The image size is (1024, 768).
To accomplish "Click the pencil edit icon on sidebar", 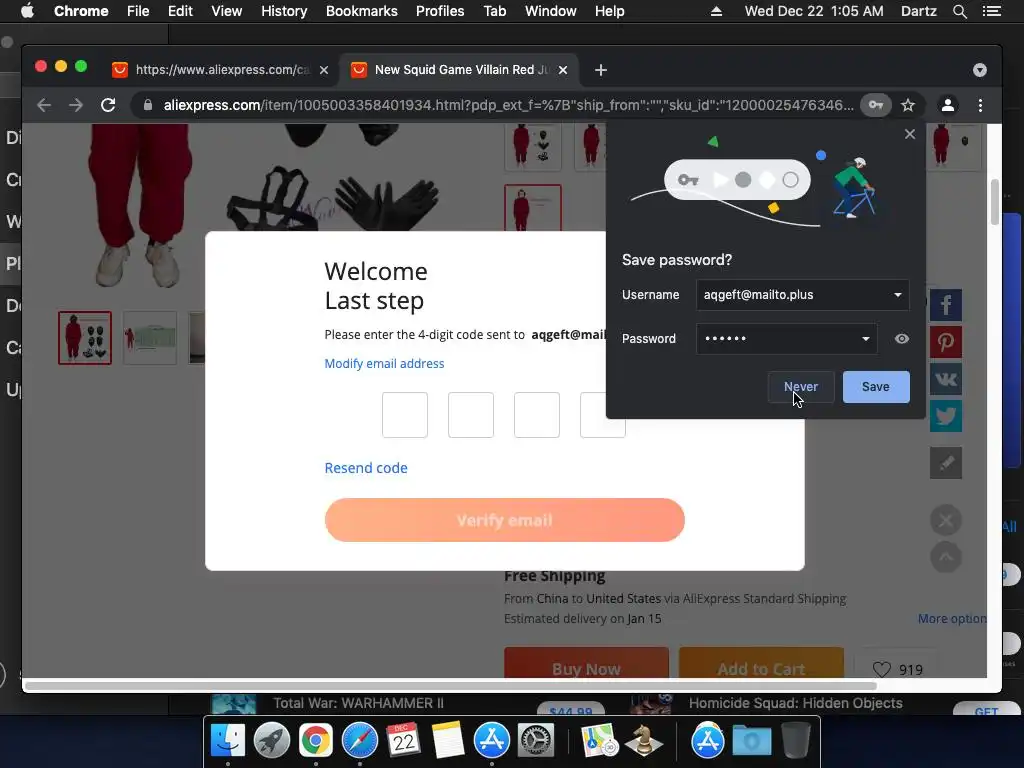I will tap(946, 463).
